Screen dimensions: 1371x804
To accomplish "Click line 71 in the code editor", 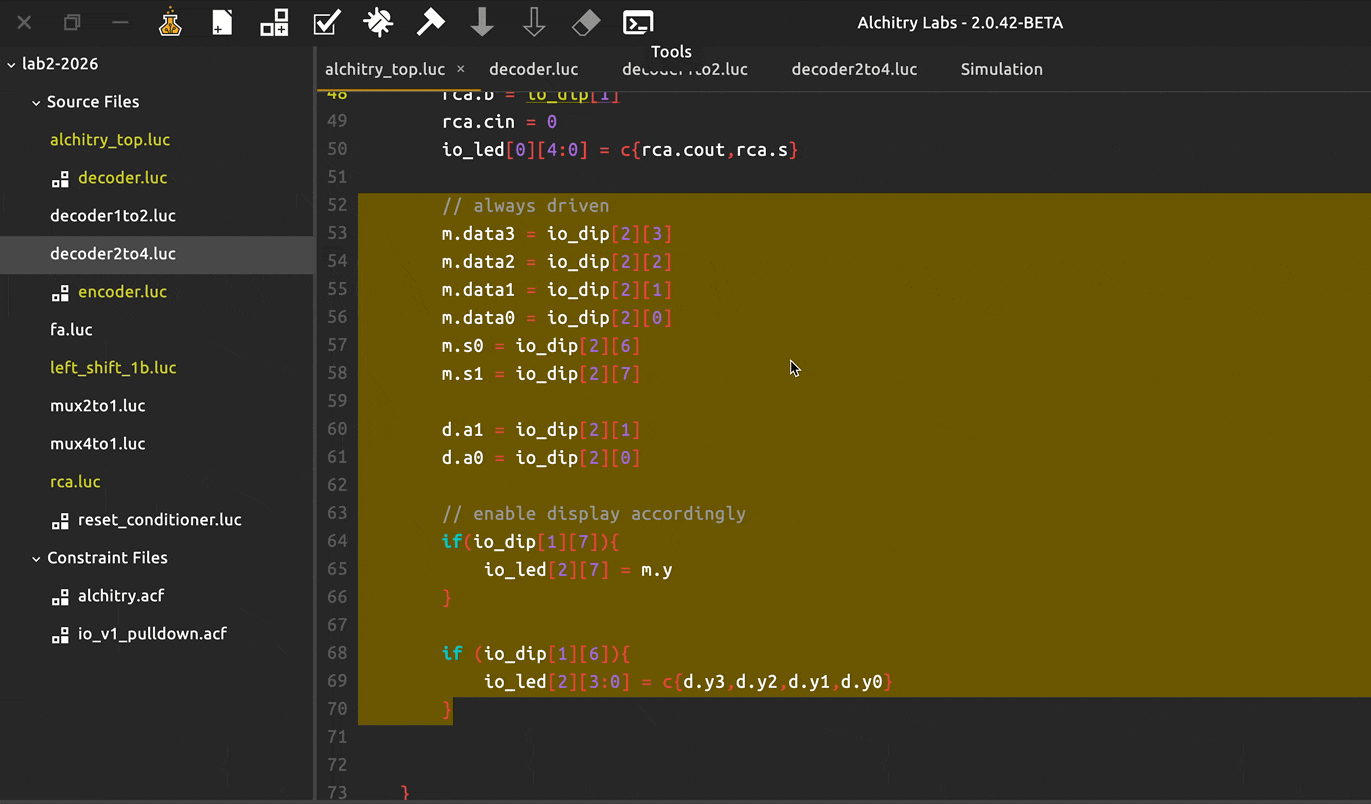I will pos(700,737).
